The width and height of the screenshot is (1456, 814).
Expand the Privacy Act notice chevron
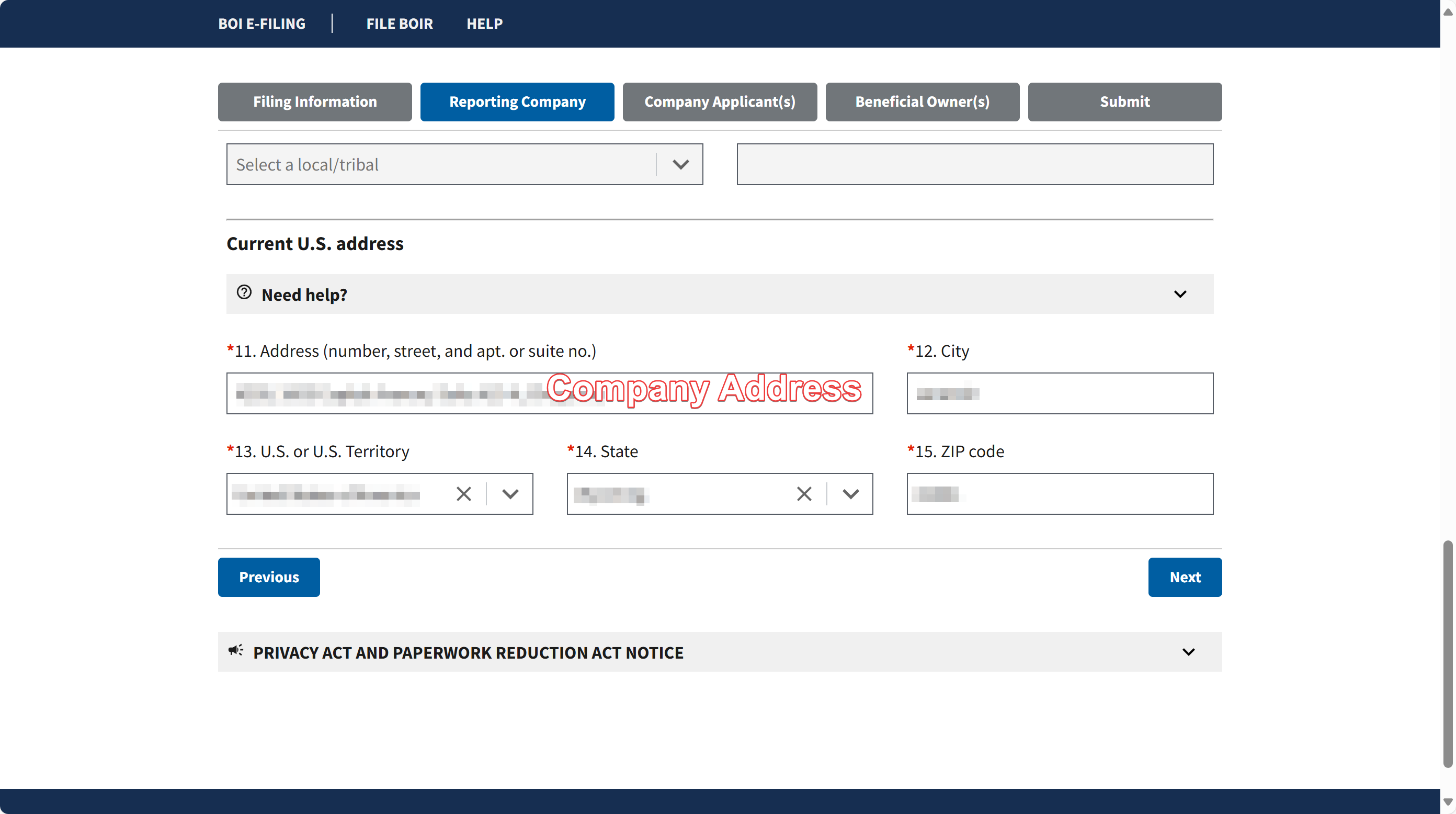tap(1189, 652)
